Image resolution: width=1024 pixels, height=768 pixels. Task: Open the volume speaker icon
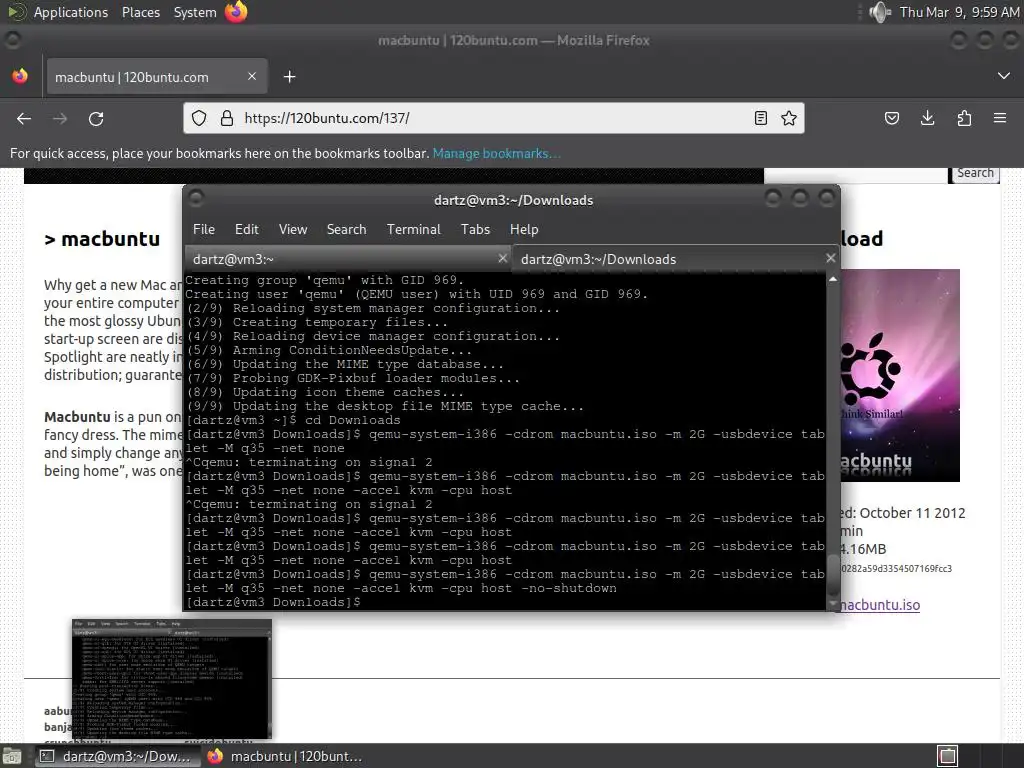click(x=880, y=12)
